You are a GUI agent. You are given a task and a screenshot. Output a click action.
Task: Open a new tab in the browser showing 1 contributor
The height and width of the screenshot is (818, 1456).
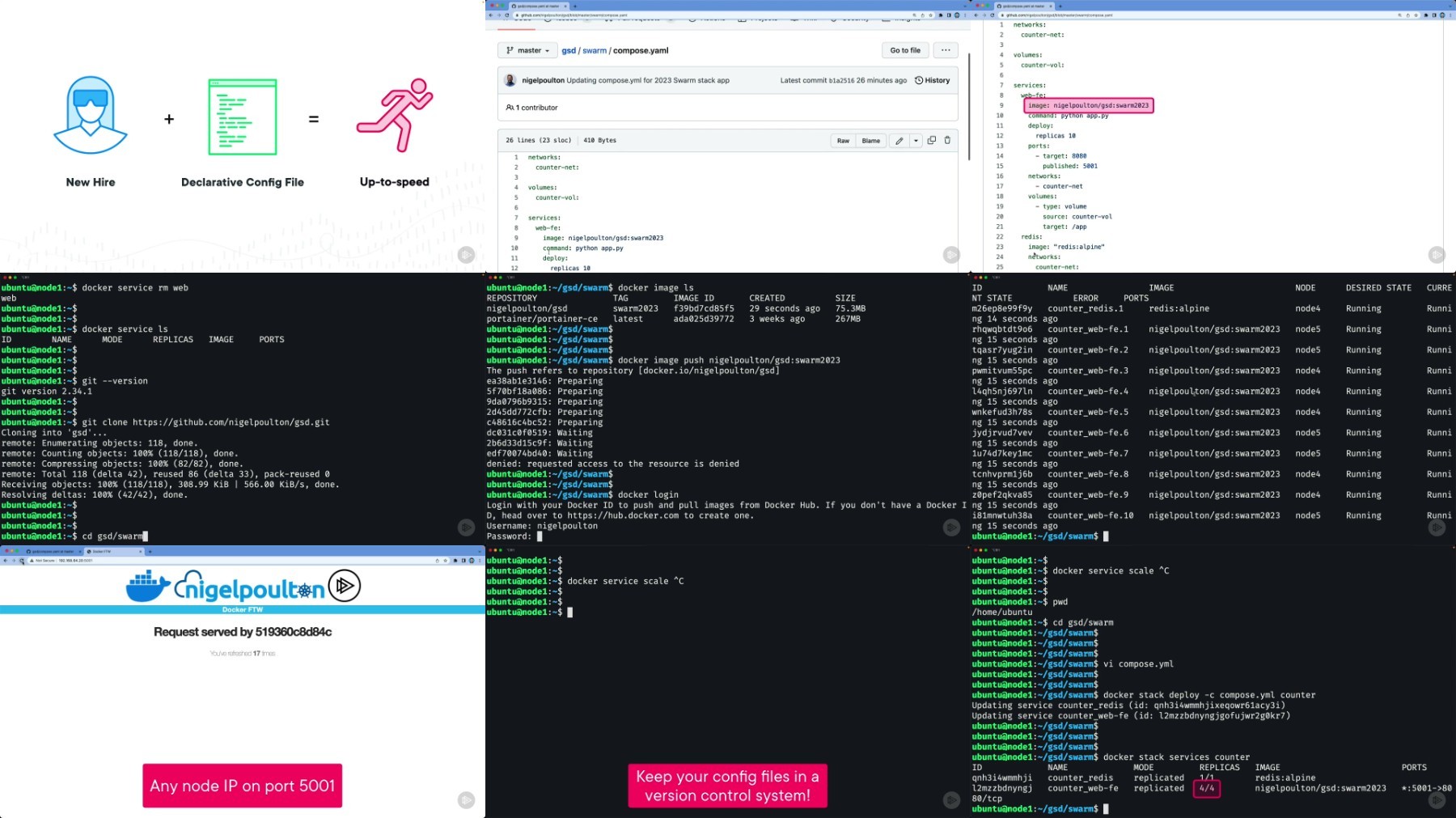pyautogui.click(x=575, y=6)
